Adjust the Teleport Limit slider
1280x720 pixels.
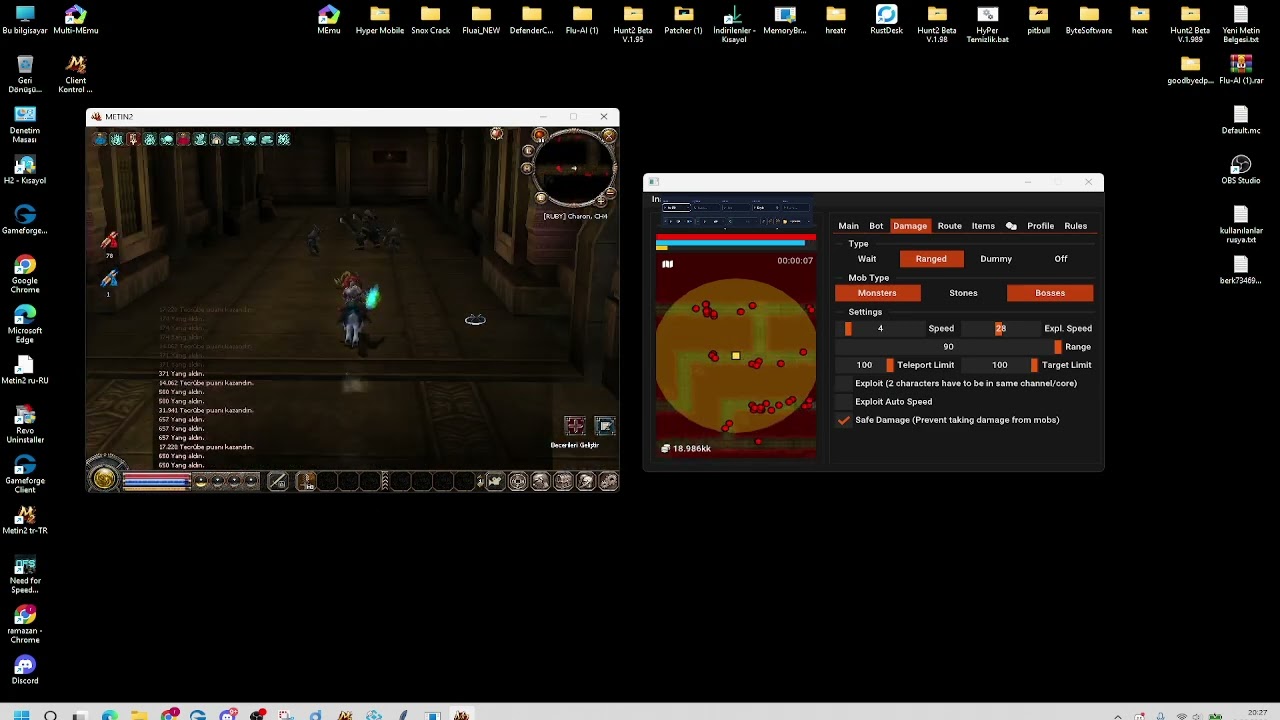[865, 365]
